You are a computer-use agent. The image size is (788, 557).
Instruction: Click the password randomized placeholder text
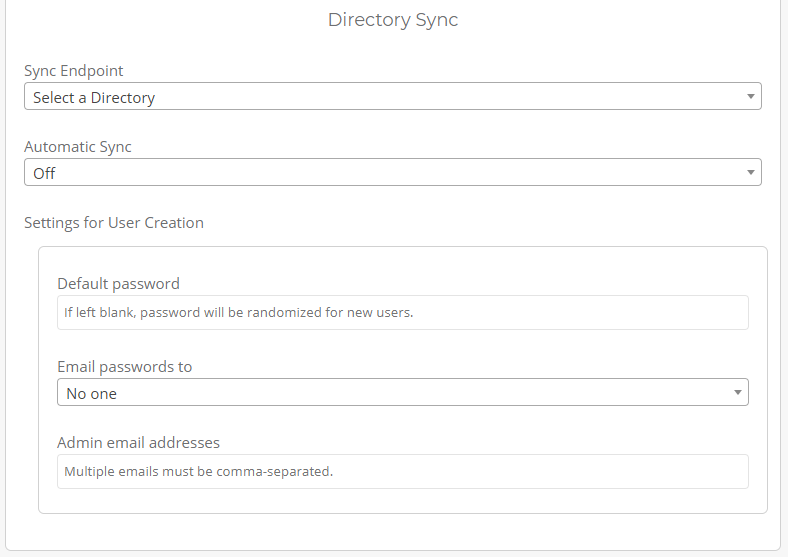(238, 312)
